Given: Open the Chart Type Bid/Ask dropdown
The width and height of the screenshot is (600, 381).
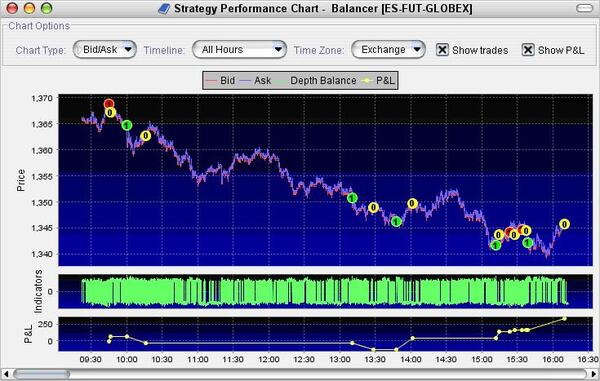Looking at the screenshot, I should (105, 50).
